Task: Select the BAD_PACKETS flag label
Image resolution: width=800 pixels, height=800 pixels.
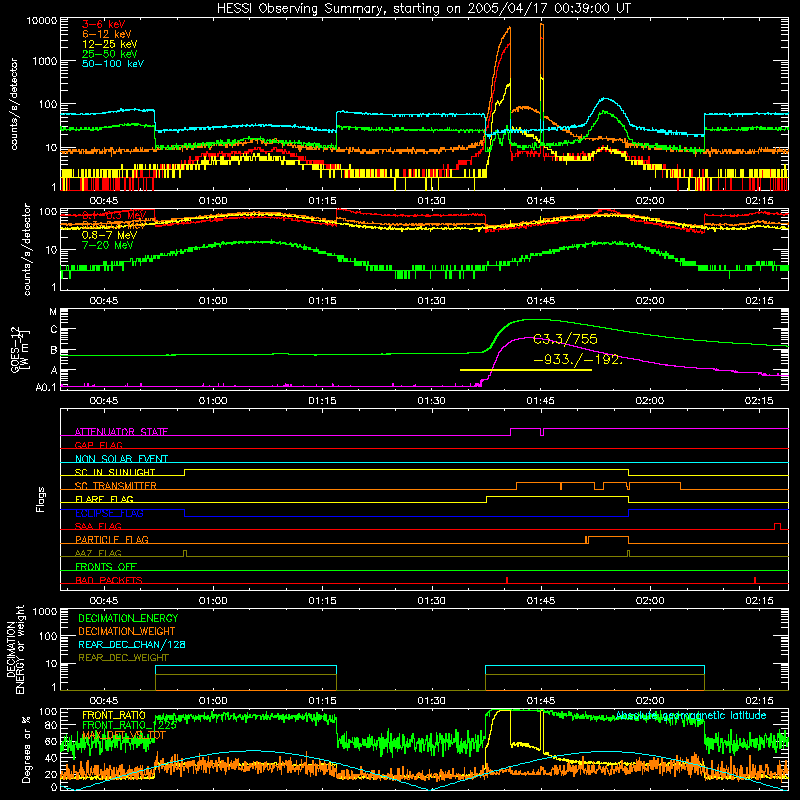Action: coord(109,580)
